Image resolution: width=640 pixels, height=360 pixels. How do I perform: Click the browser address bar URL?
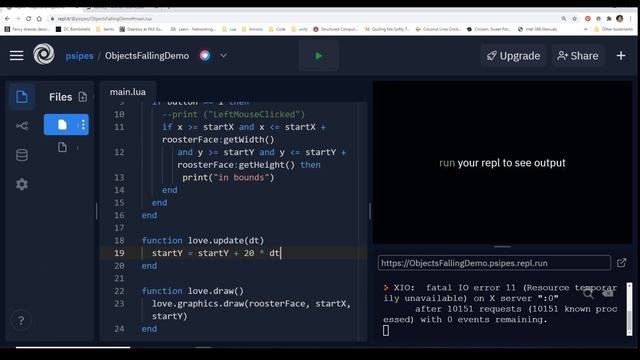click(104, 19)
